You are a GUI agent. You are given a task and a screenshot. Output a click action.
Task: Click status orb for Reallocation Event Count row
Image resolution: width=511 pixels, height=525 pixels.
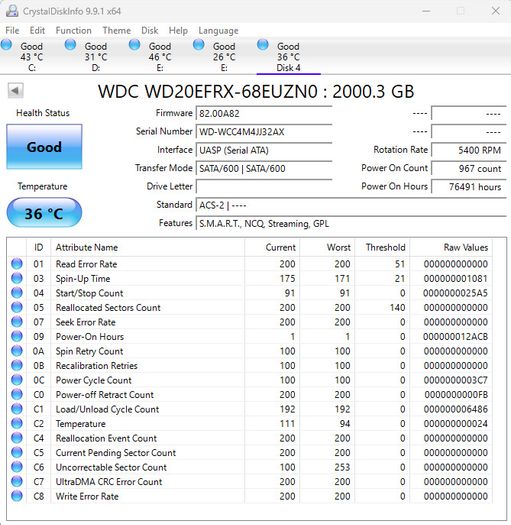[x=17, y=438]
